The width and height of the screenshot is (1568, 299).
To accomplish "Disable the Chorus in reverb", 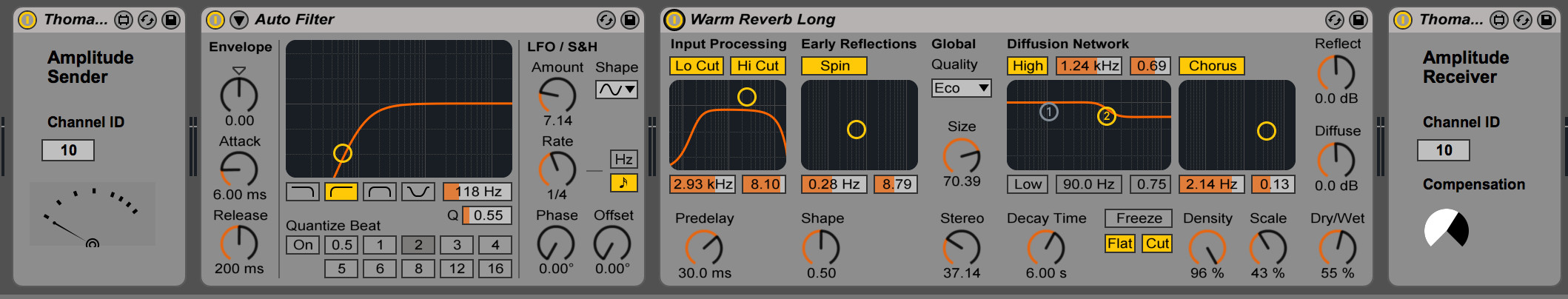I will [1212, 66].
